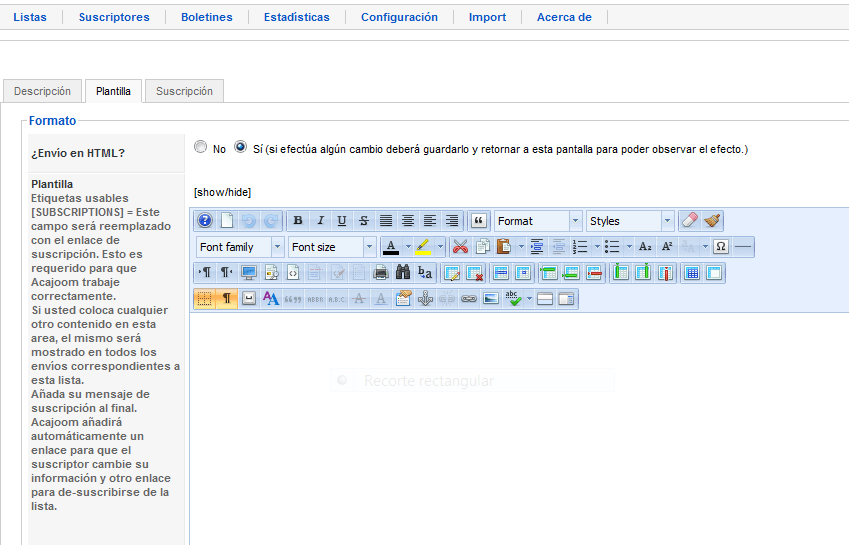Screen dimensions: 849x545
Task: Expand the text color picker arrow
Action: 408,247
